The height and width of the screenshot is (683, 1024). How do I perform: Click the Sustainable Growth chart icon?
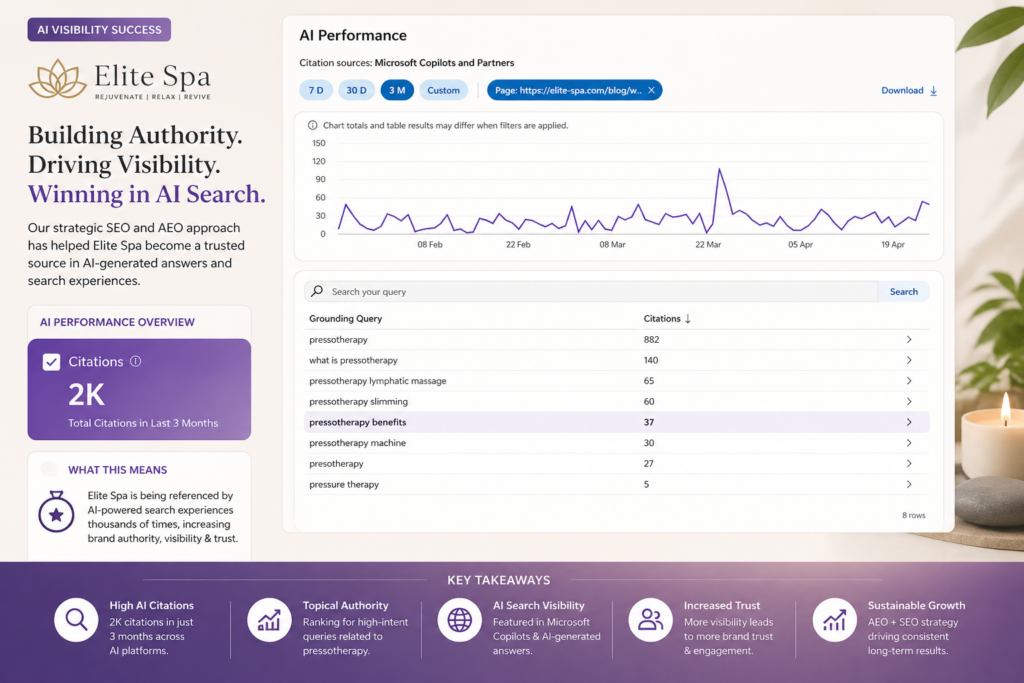pyautogui.click(x=834, y=620)
